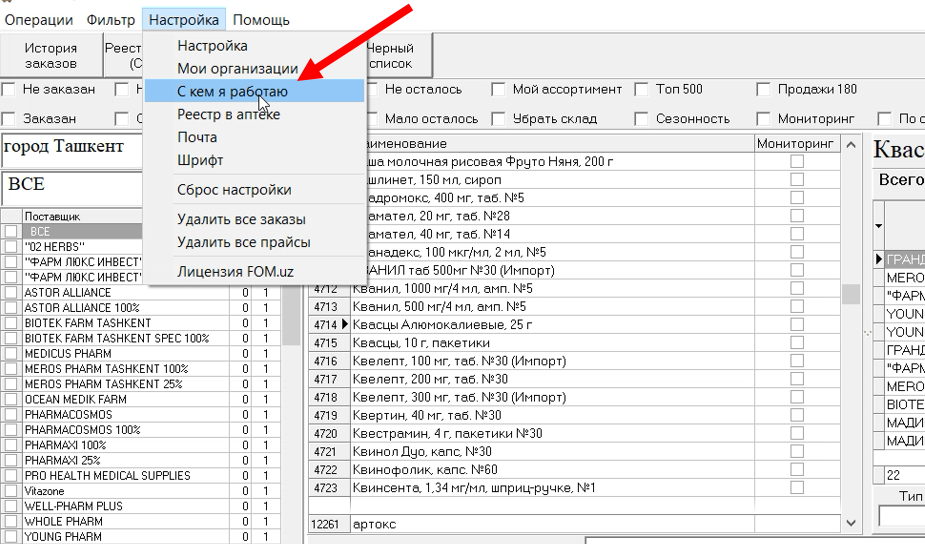Select supplier 'OCEAN MEDIK FARM'

pyautogui.click(x=126, y=399)
